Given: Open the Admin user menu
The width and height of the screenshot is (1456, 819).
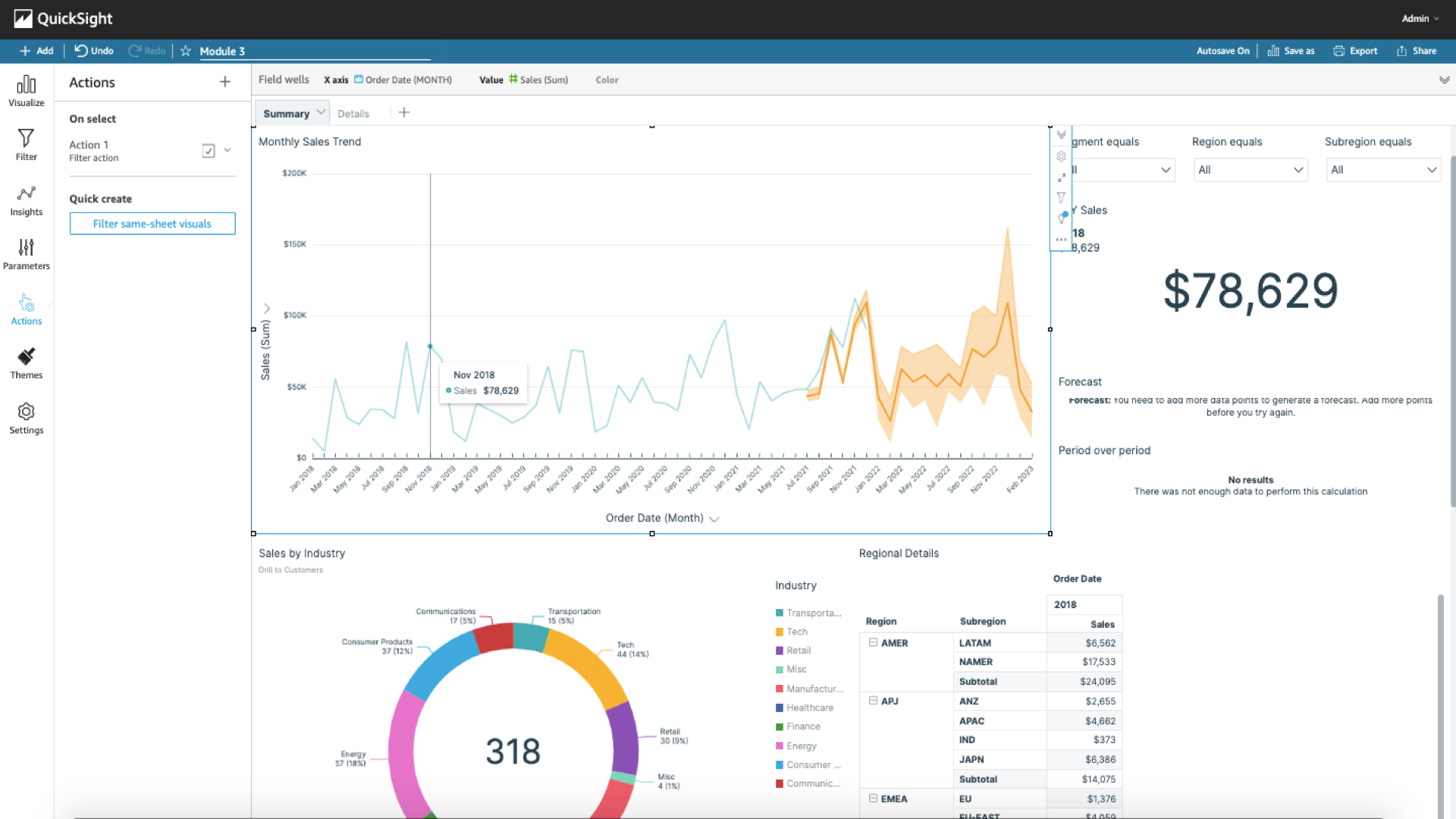Looking at the screenshot, I should point(1420,18).
